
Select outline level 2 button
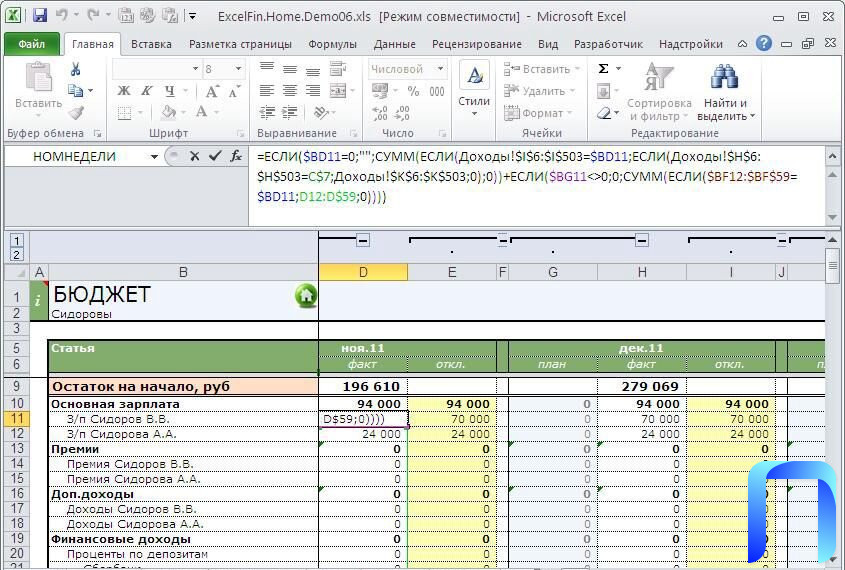point(17,255)
